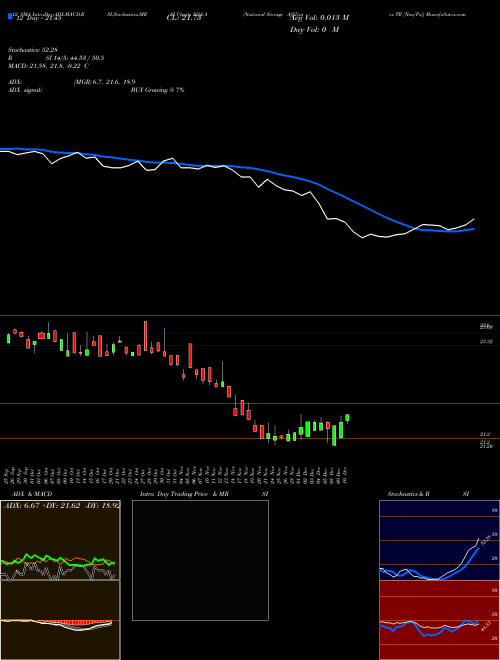This screenshot has width=500, height=660.
Task: Click the 22.32 price axis label
Action: [x=486, y=342]
